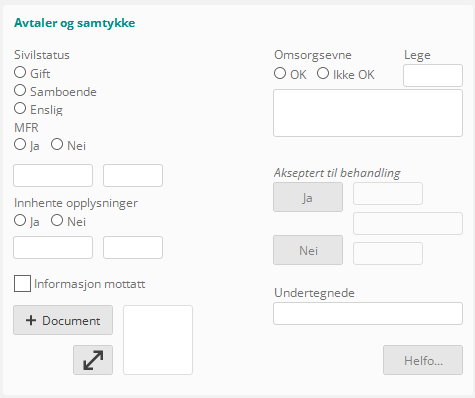Viewport: 475px width, 398px height.
Task: Select Ja under Innhente opplysninger
Action: (20, 220)
